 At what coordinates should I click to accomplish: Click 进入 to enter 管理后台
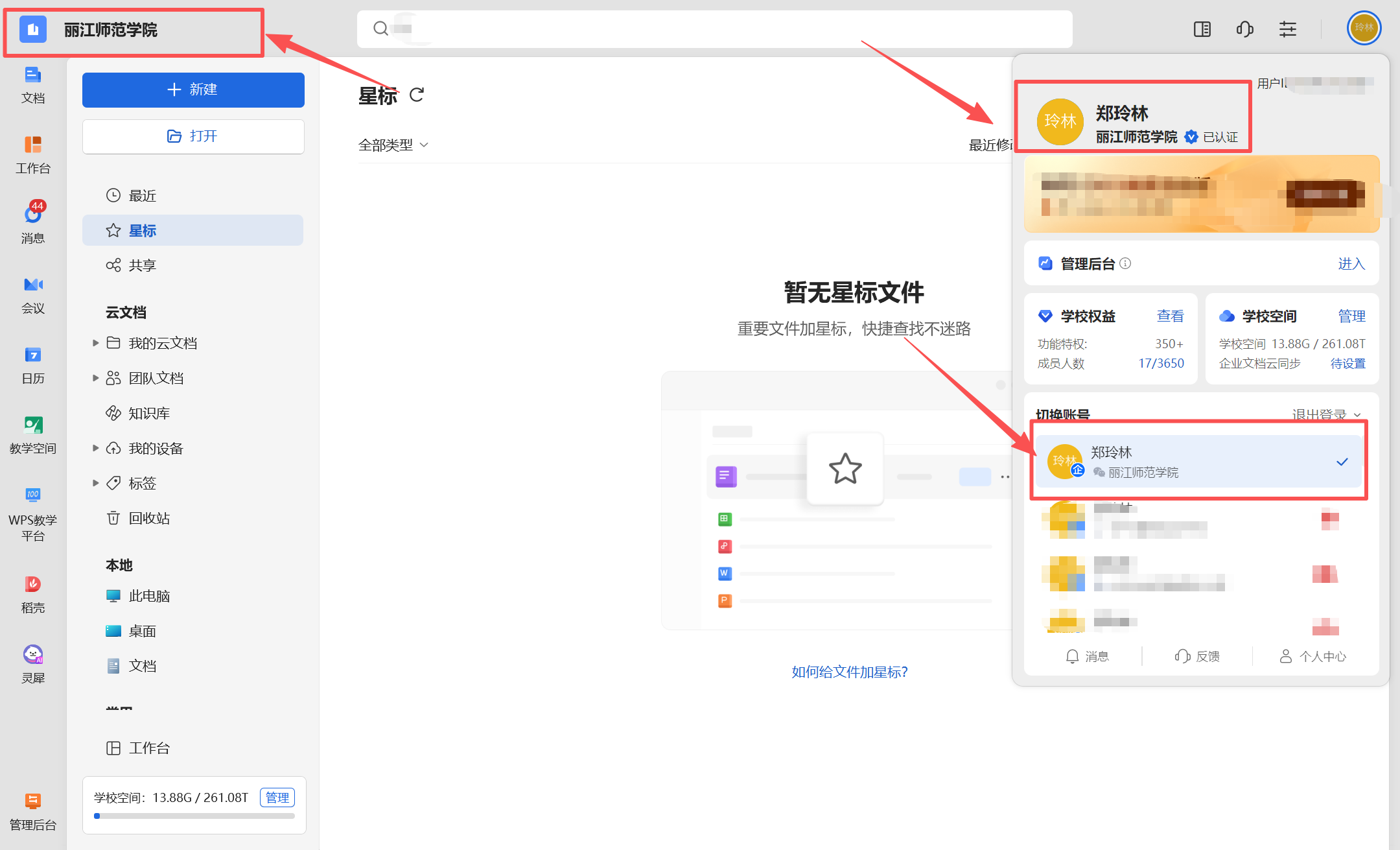click(x=1351, y=263)
